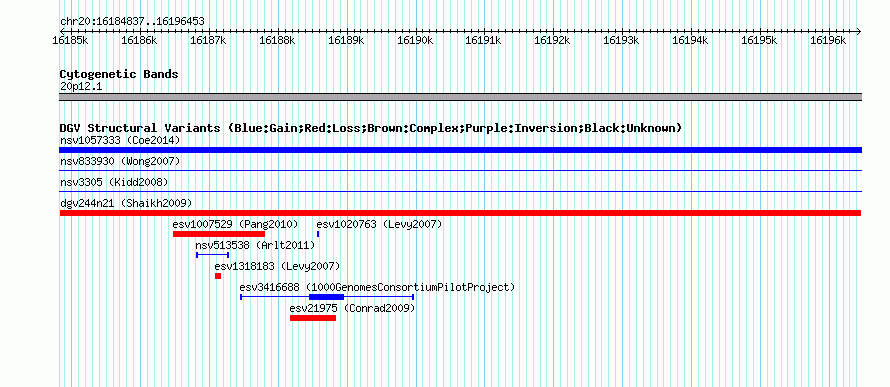Select the small red esv1318183 square
The width and height of the screenshot is (890, 387).
click(x=218, y=276)
